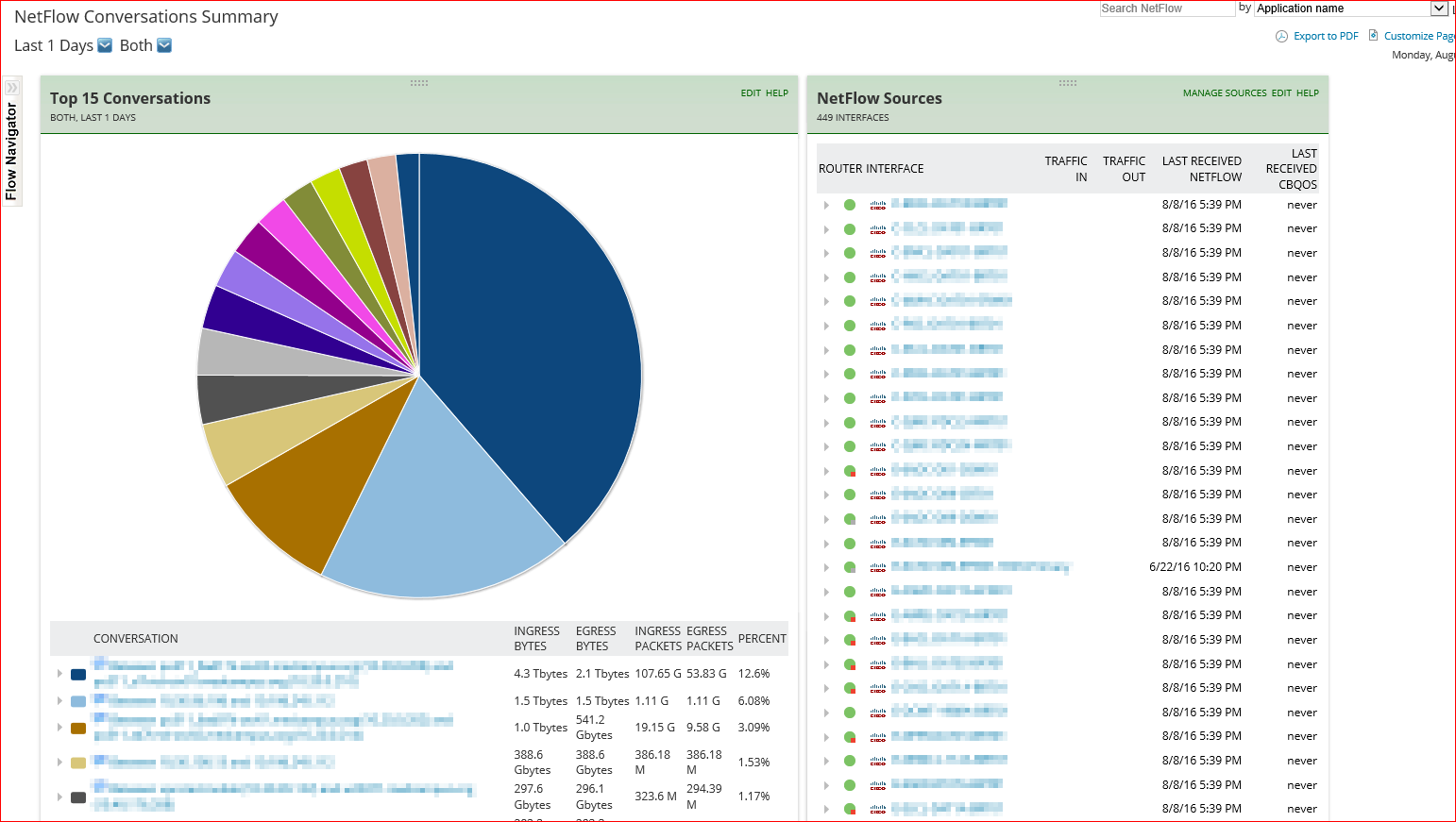Click the 2.1 Tbytes egress bytes value
1456x822 pixels.
[x=602, y=674]
